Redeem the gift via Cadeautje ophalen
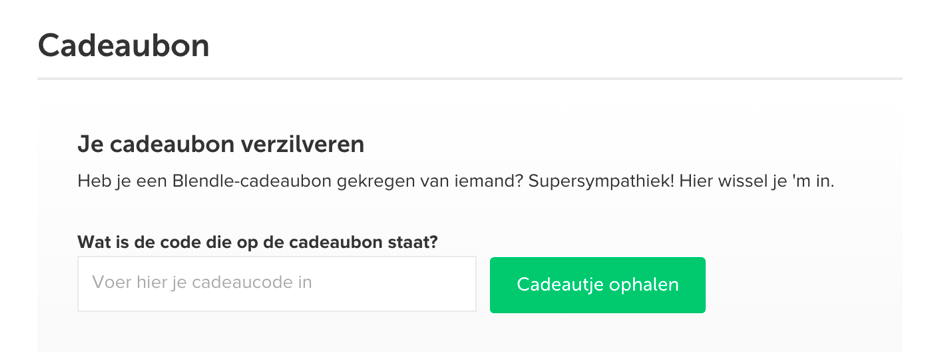944x364 pixels. pyautogui.click(x=597, y=285)
